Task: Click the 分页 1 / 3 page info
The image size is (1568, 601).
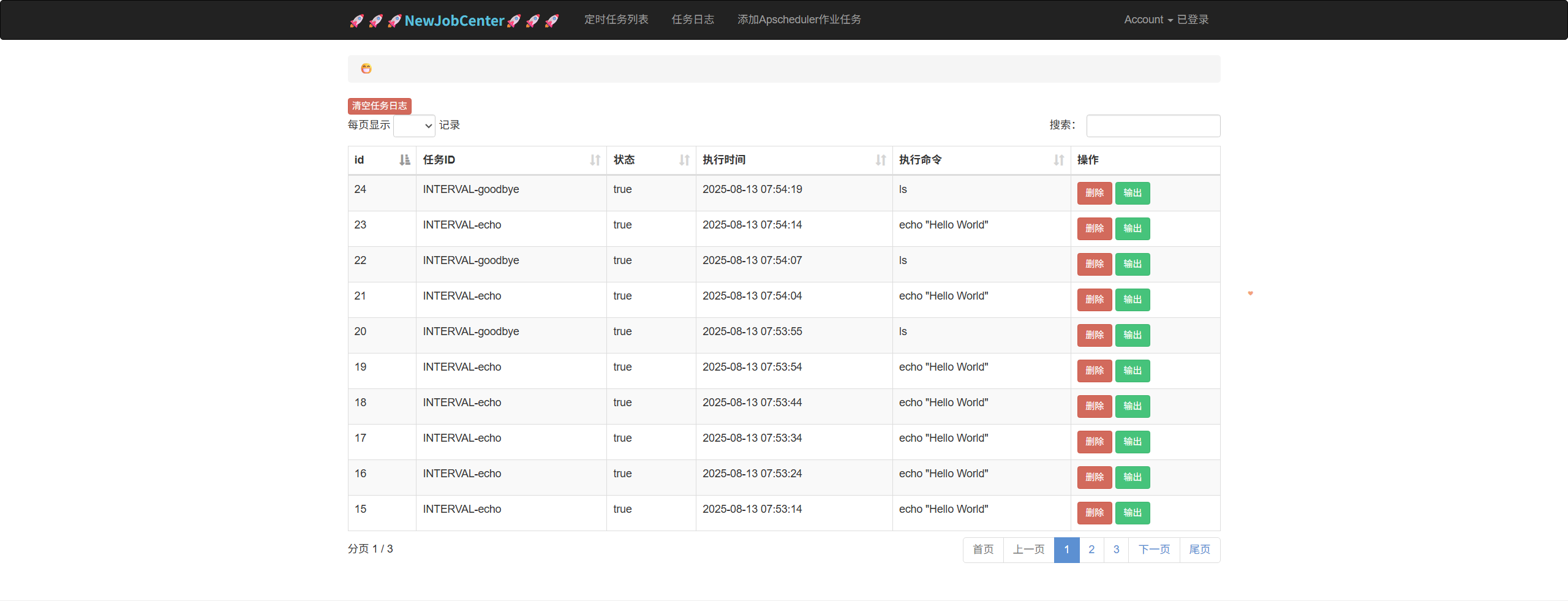Action: pos(370,549)
